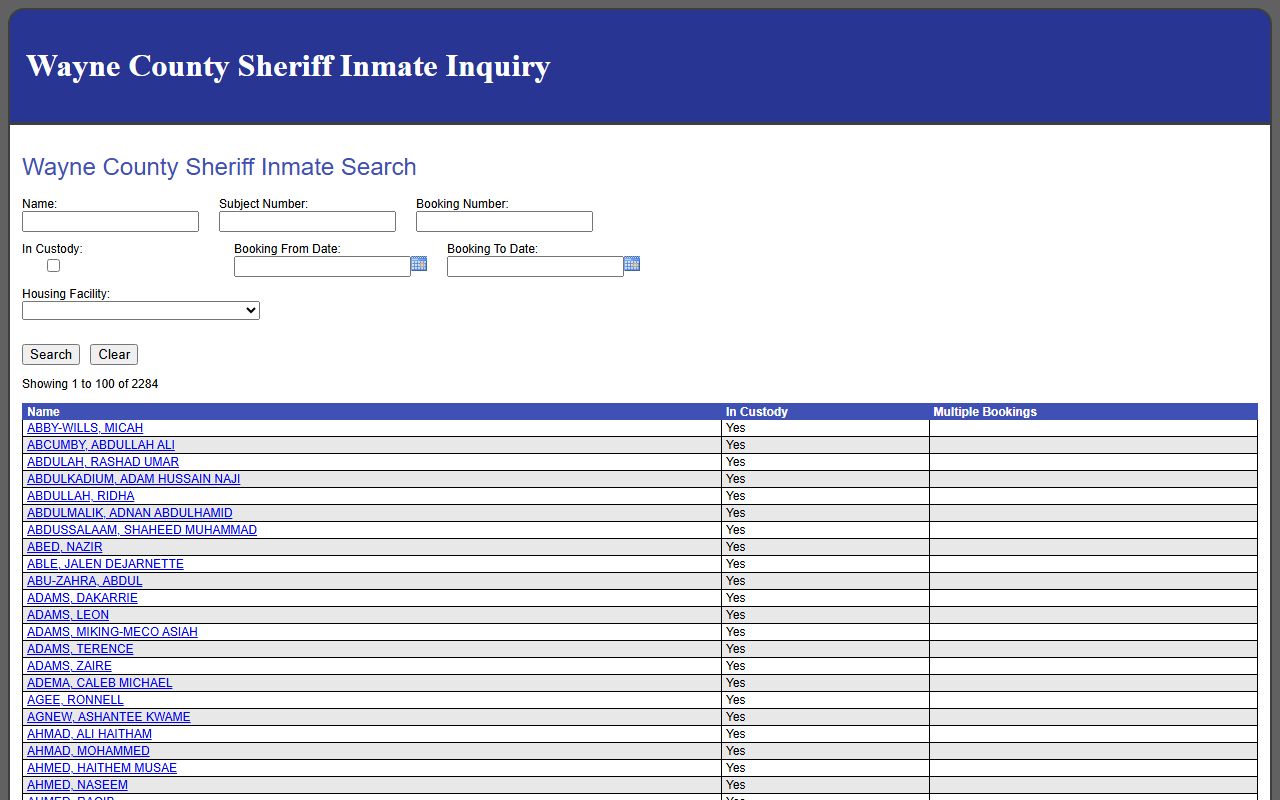Image resolution: width=1280 pixels, height=800 pixels.
Task: Open inmate ABDULLAH, RIDHA
Action: click(x=80, y=496)
